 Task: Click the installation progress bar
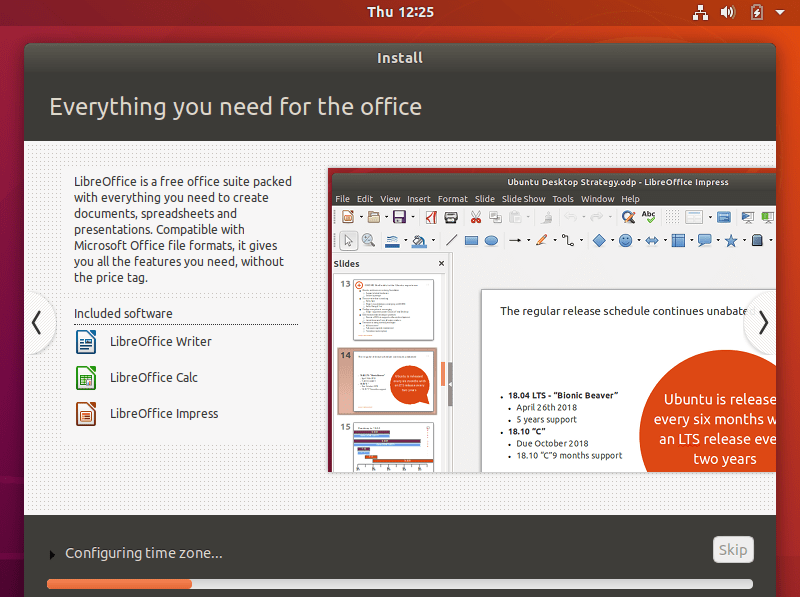(400, 584)
